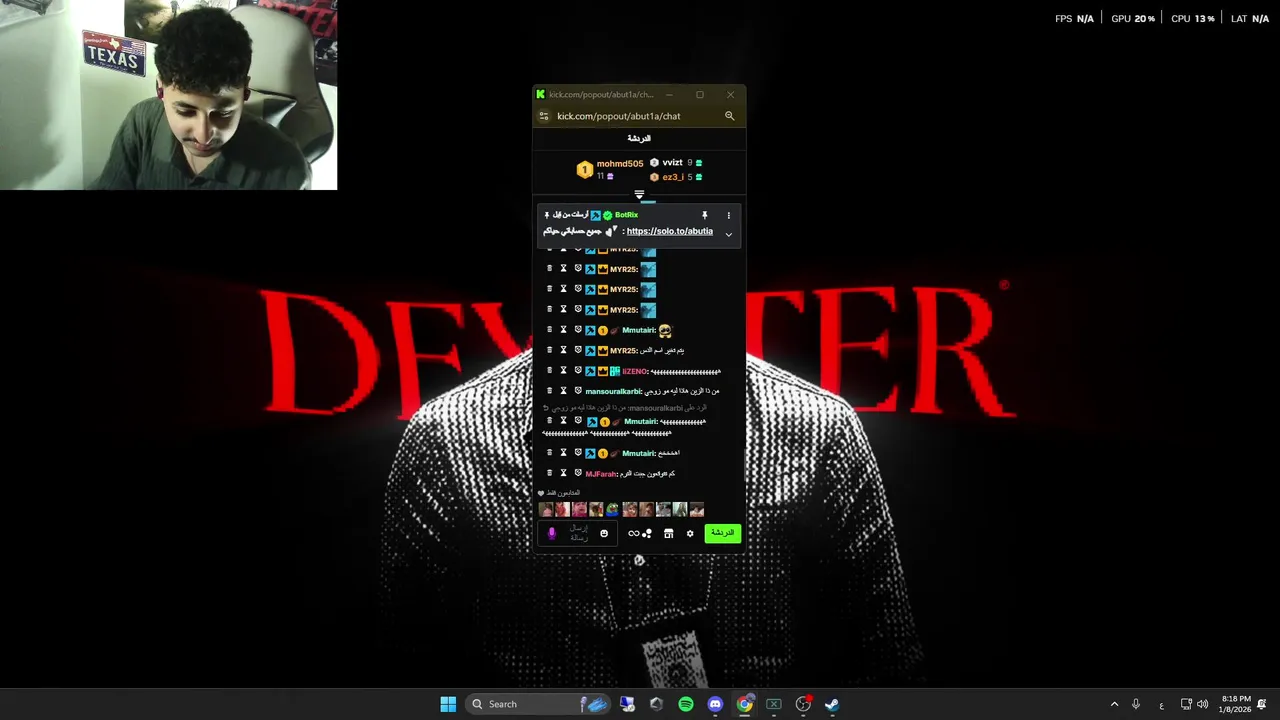Unpin the BotRix pinned message with pin icon
Viewport: 1280px width, 720px height.
tap(704, 215)
